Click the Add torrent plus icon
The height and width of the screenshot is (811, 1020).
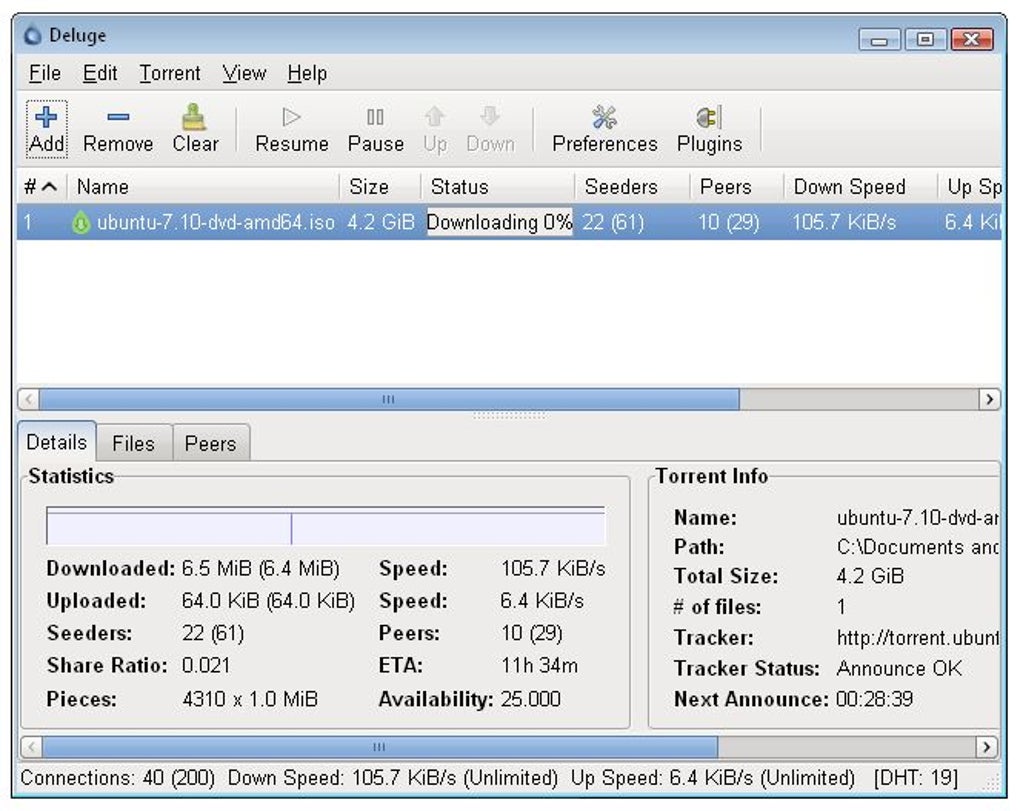[x=46, y=117]
